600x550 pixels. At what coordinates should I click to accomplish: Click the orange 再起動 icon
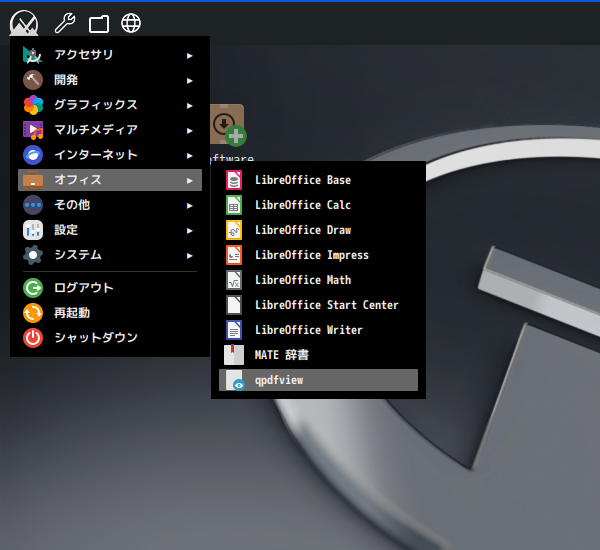tap(33, 313)
